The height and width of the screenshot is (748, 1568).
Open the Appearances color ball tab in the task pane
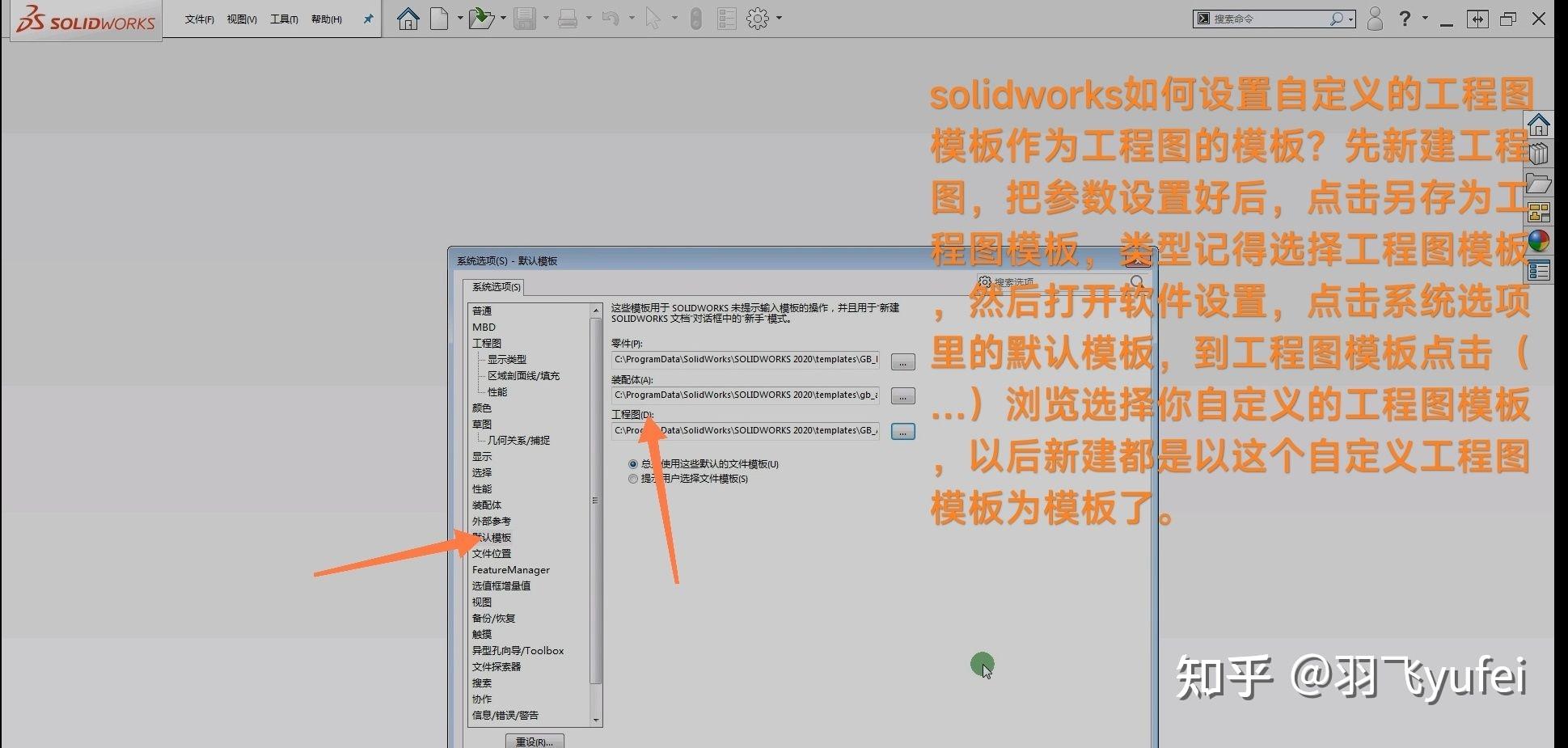point(1538,242)
